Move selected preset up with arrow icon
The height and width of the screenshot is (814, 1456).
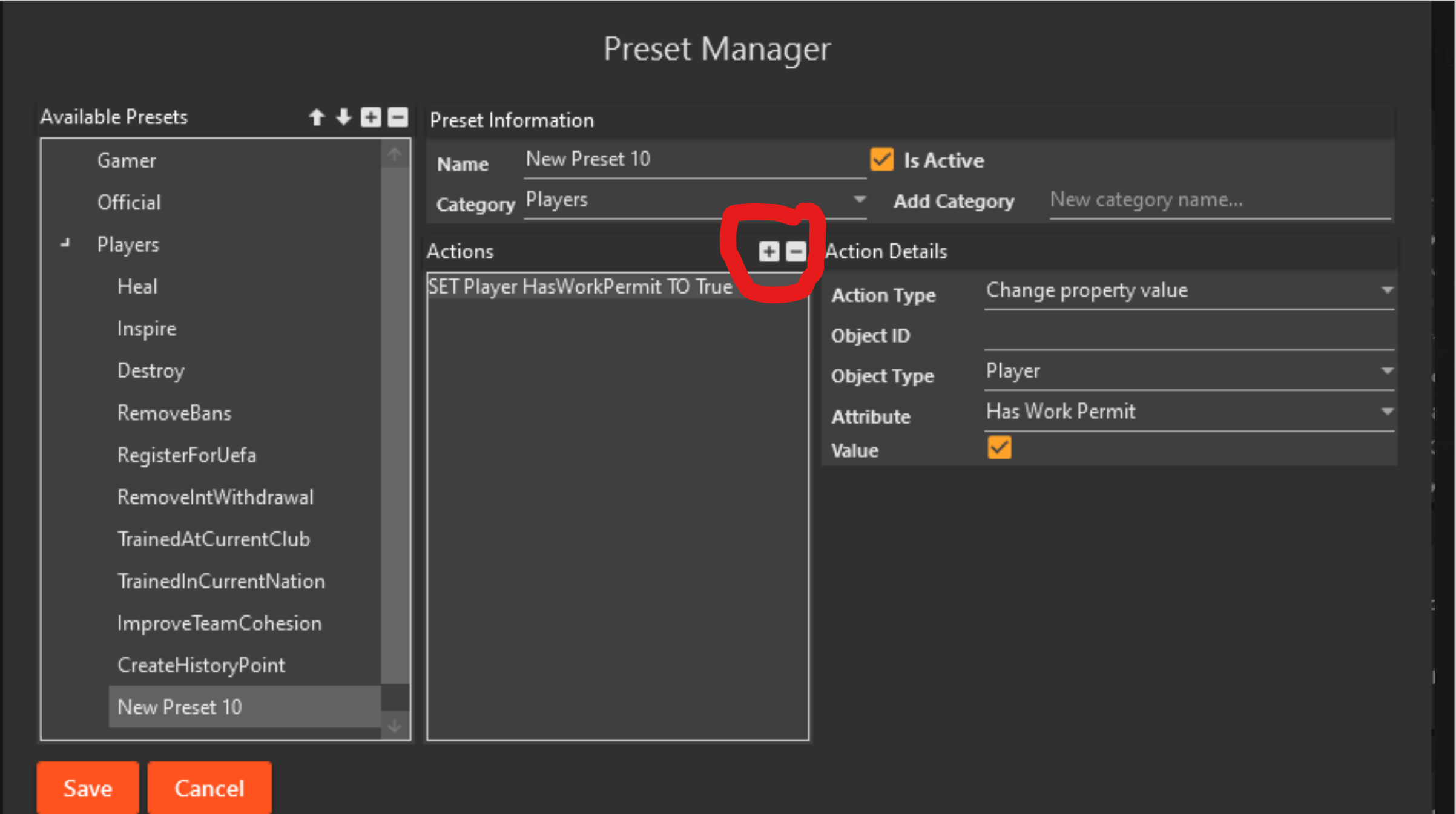317,117
